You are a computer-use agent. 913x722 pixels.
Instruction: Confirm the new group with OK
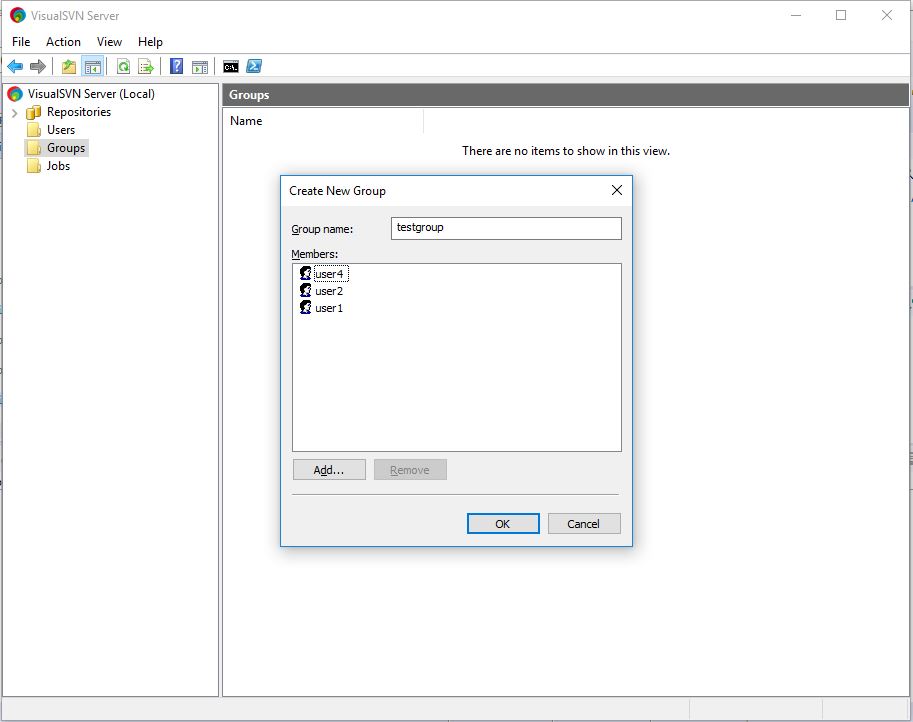pos(503,523)
